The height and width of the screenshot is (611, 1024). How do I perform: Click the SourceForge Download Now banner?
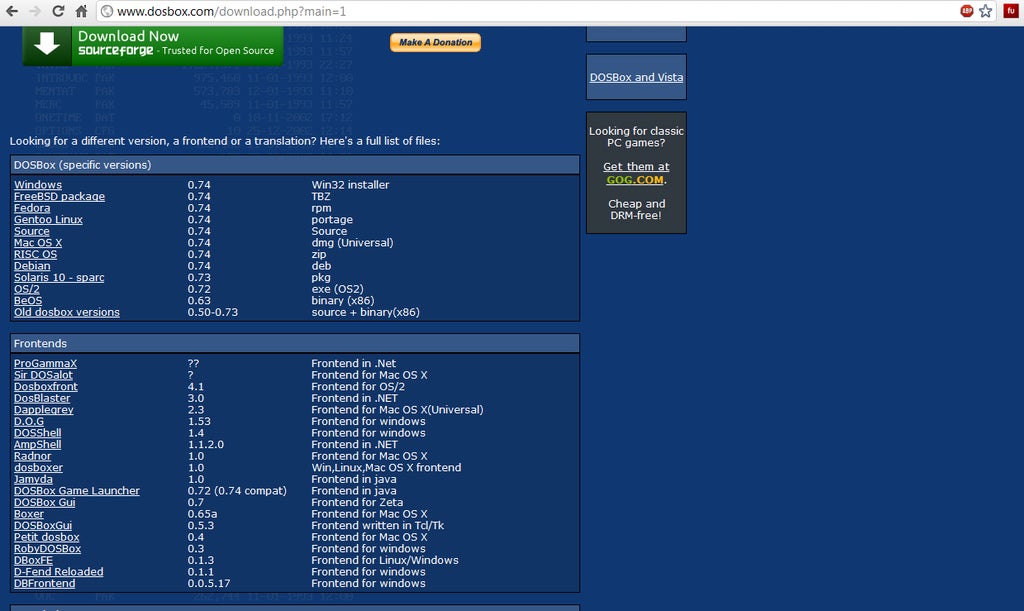tap(153, 45)
